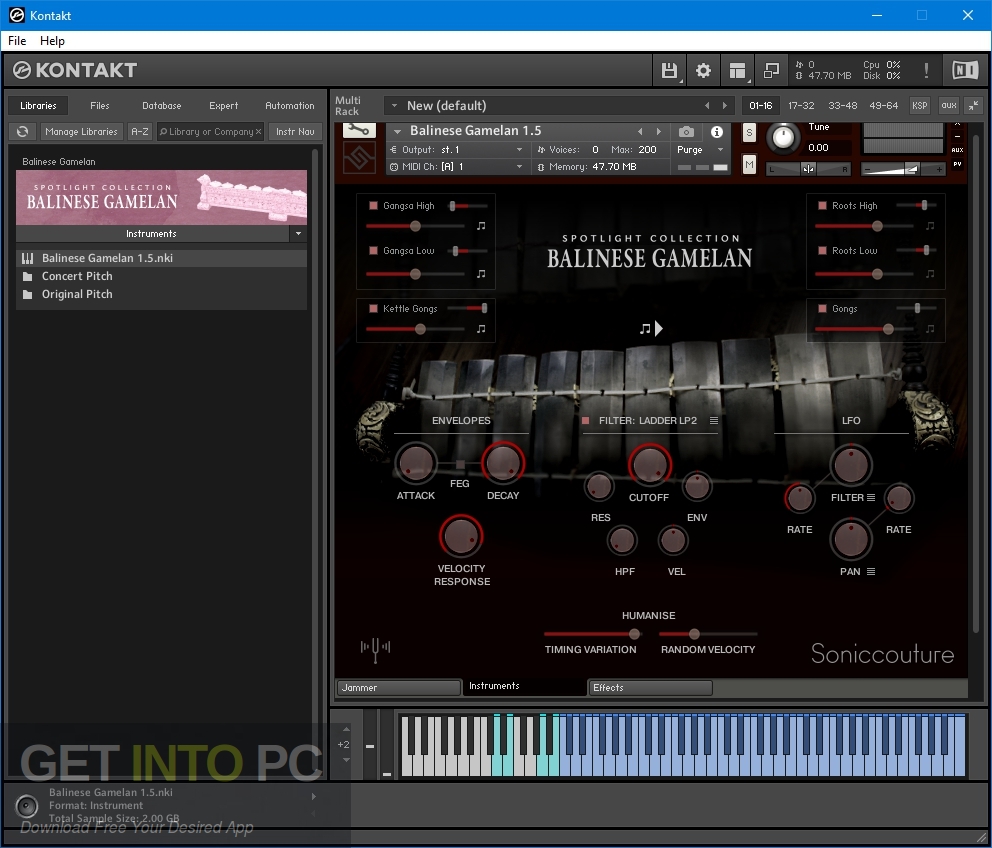Viewport: 992px width, 848px height.
Task: Open LFO Filter menu icon
Action: point(871,497)
